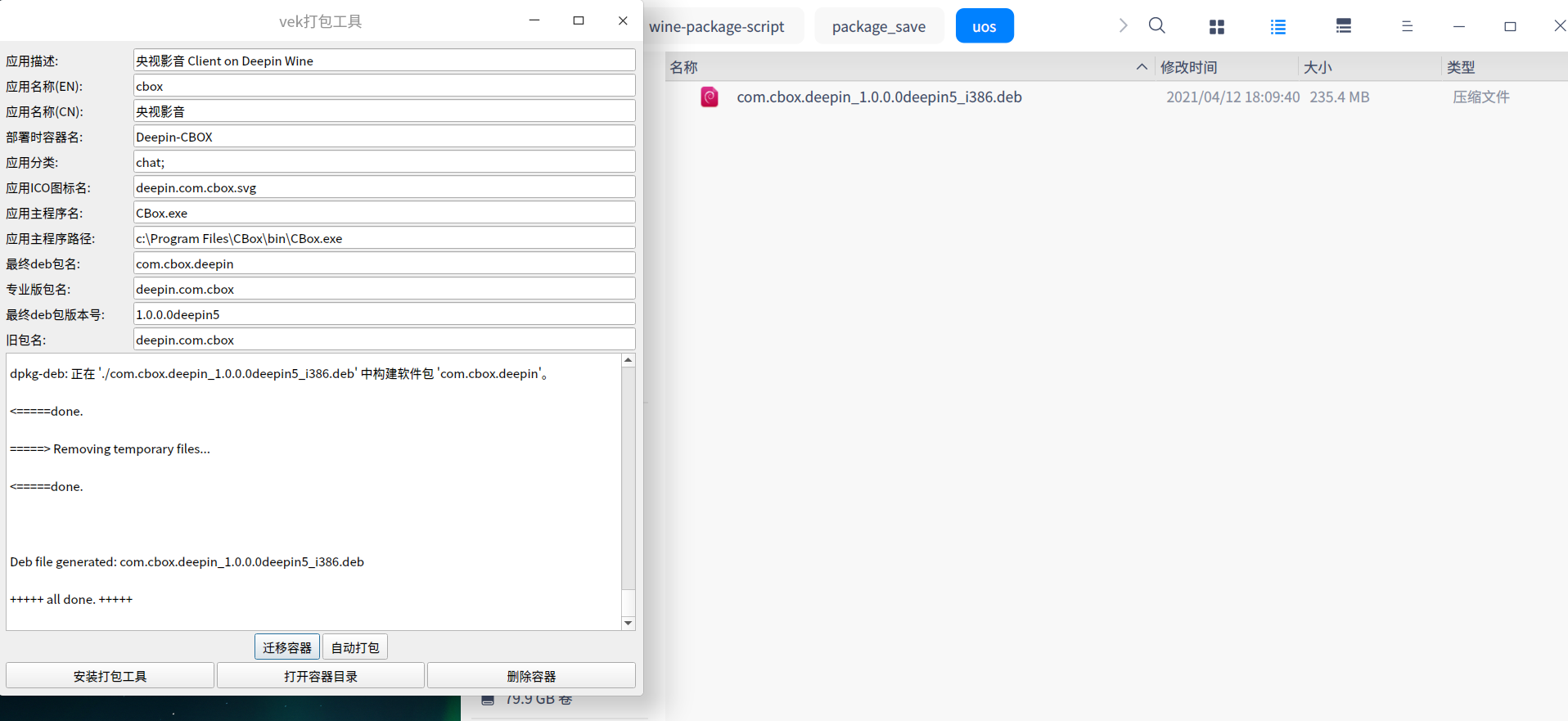
Task: Click the 删除容器 button
Action: tap(531, 676)
